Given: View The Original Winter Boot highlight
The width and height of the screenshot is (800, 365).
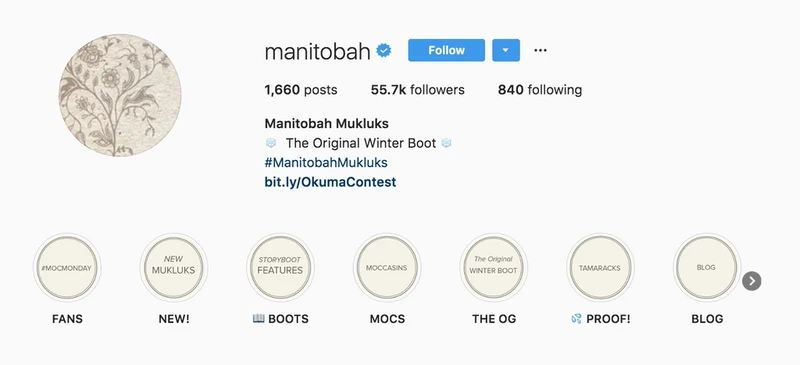Looking at the screenshot, I should [x=494, y=267].
